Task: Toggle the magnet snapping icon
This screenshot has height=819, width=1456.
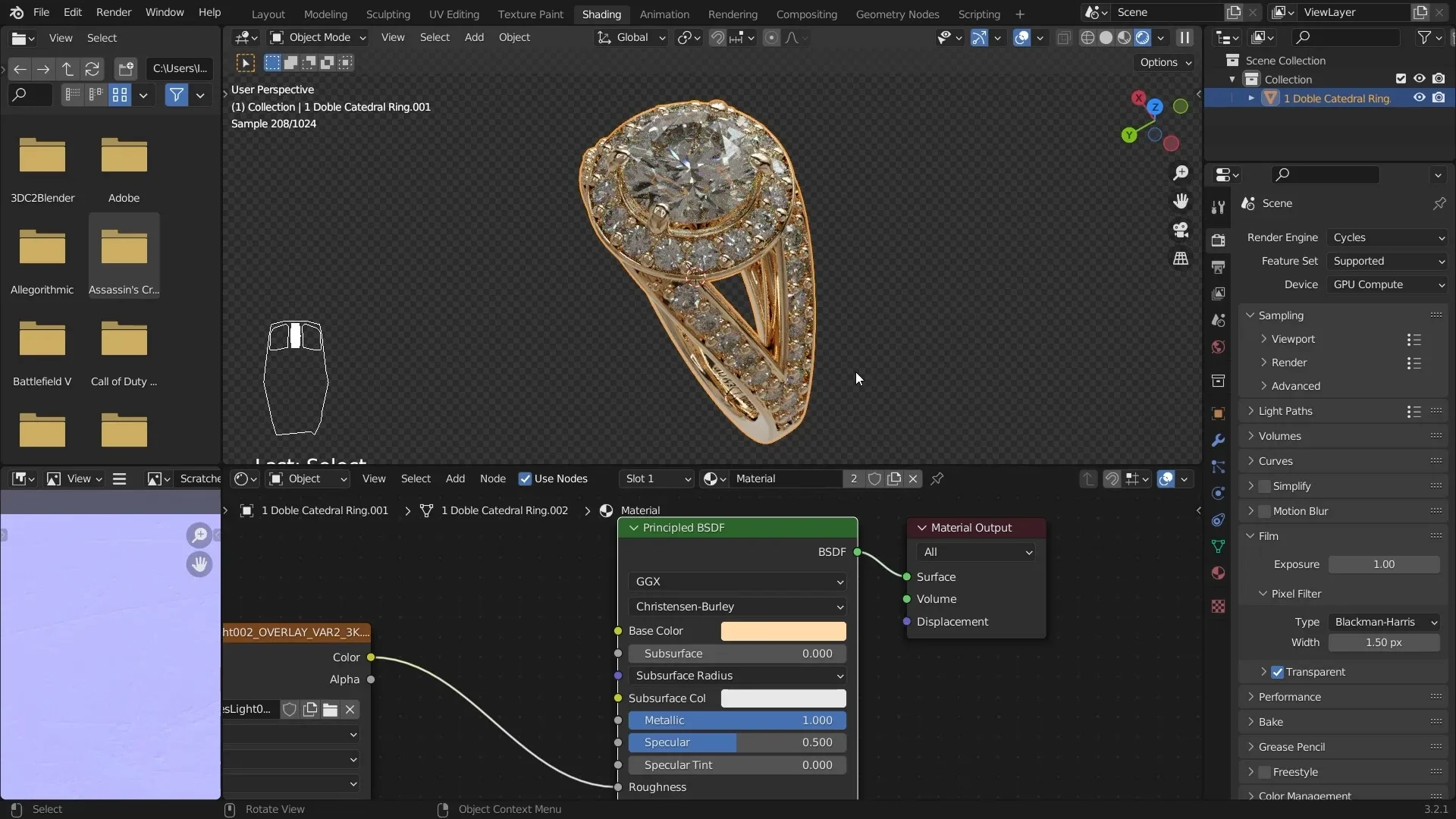Action: 718,37
